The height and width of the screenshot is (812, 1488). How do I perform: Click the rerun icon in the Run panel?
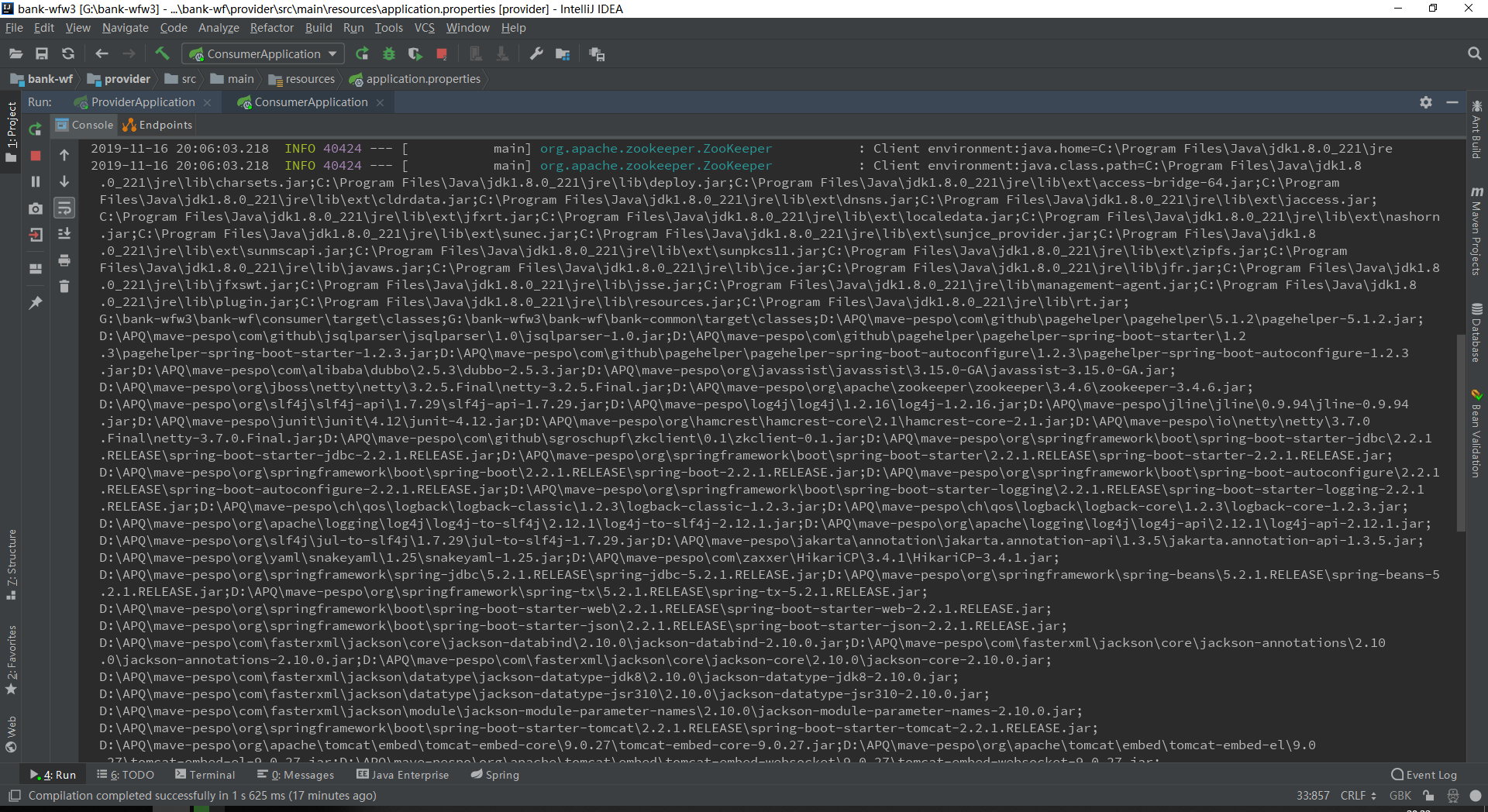[35, 129]
